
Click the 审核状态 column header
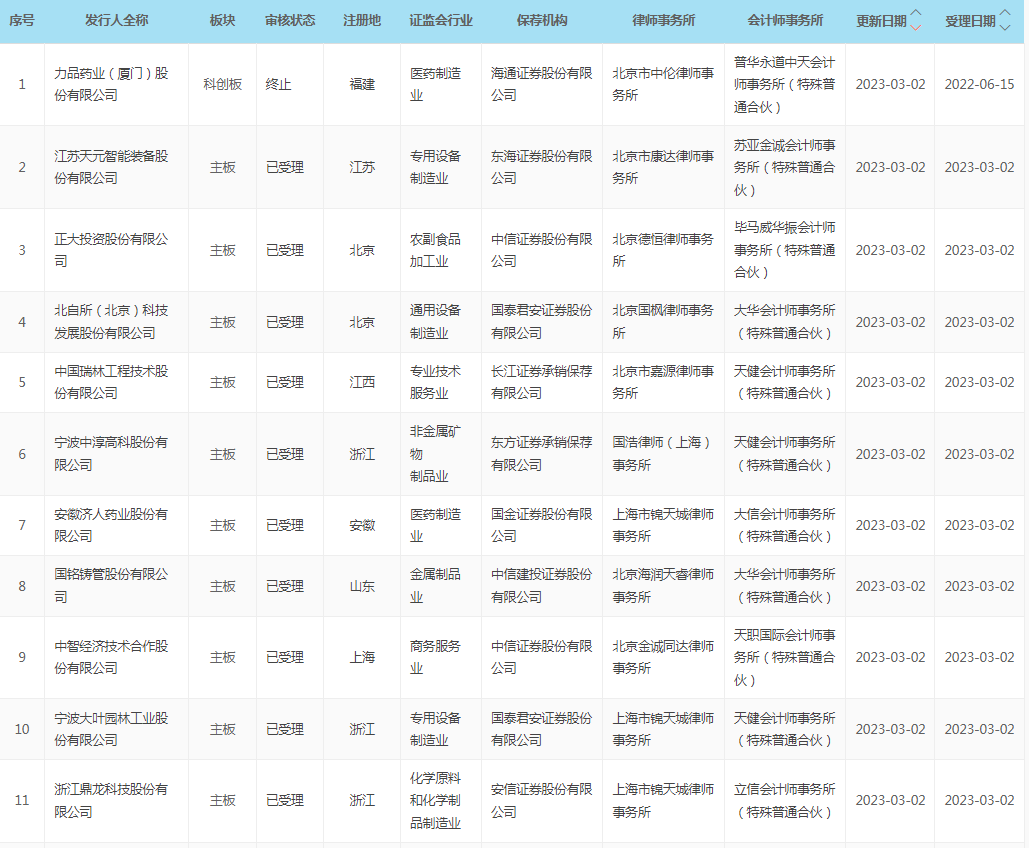pos(290,21)
